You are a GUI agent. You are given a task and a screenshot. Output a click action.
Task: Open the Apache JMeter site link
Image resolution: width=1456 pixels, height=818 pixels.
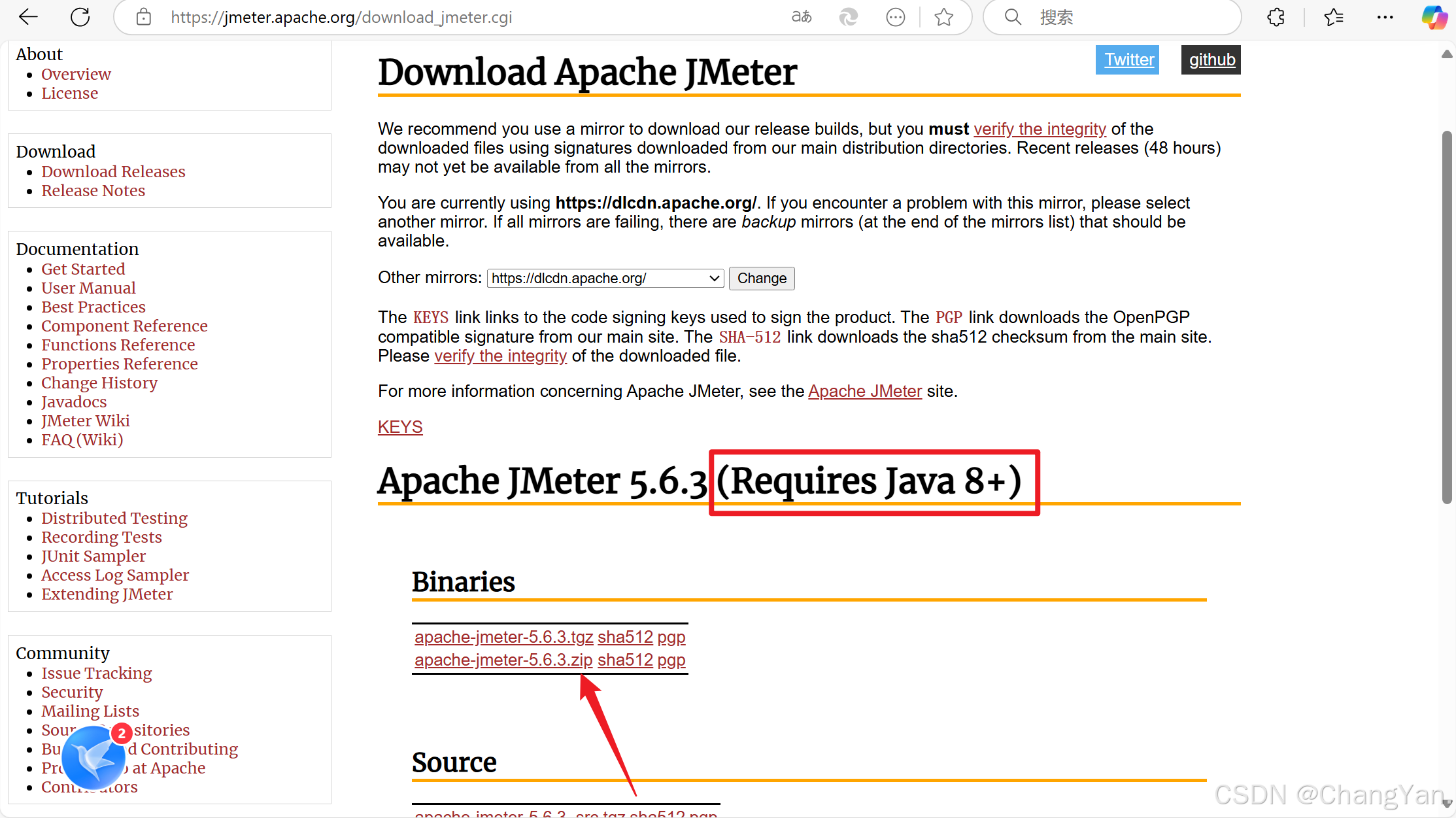point(865,392)
